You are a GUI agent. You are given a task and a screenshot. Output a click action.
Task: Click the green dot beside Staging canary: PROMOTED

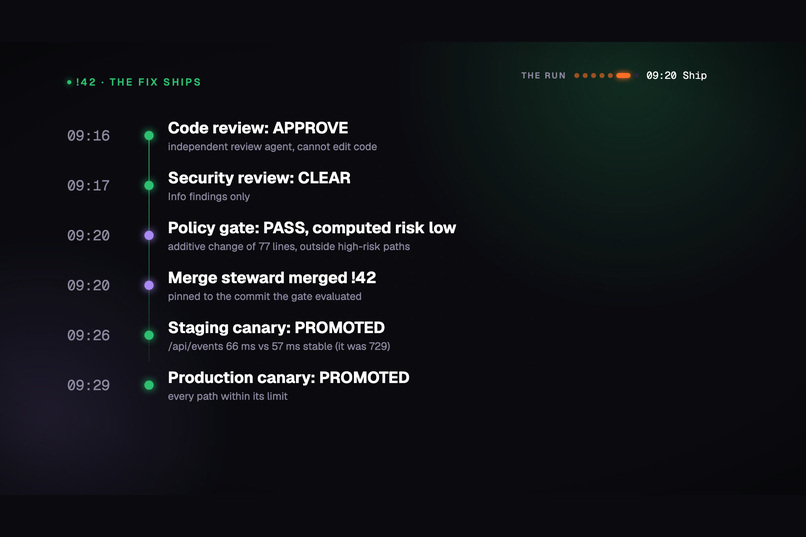(149, 335)
